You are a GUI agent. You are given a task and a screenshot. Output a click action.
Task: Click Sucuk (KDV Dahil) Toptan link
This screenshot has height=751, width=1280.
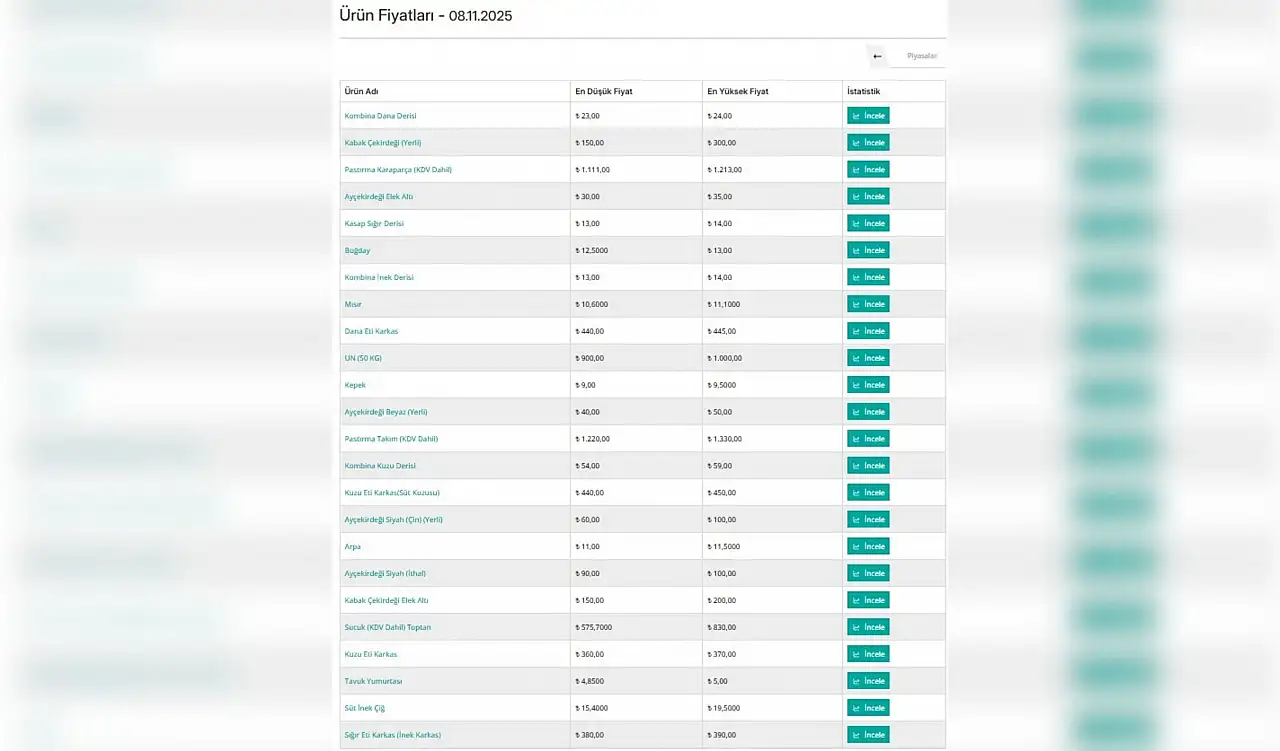387,627
